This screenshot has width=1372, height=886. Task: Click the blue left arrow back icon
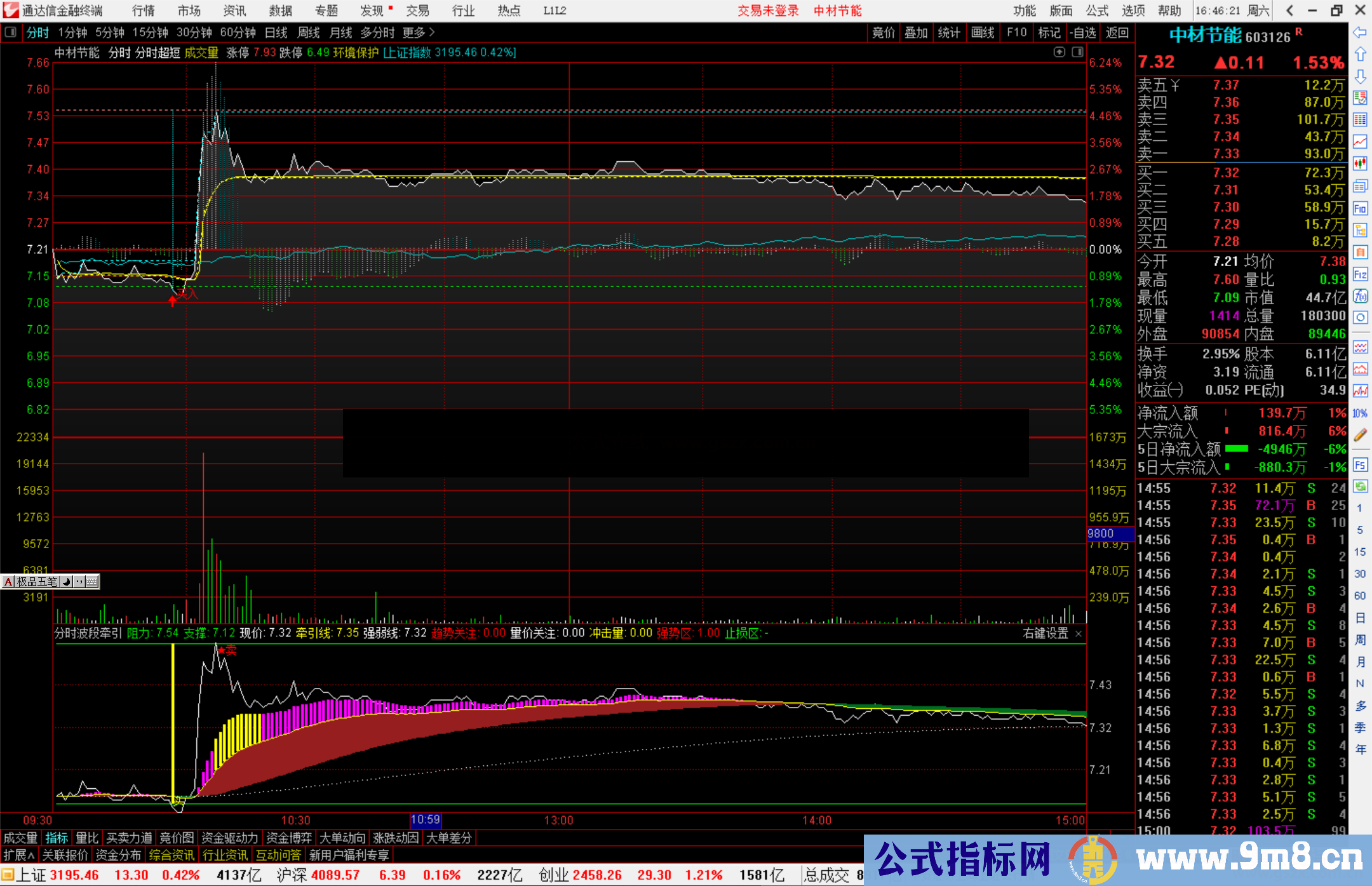pos(1360,32)
